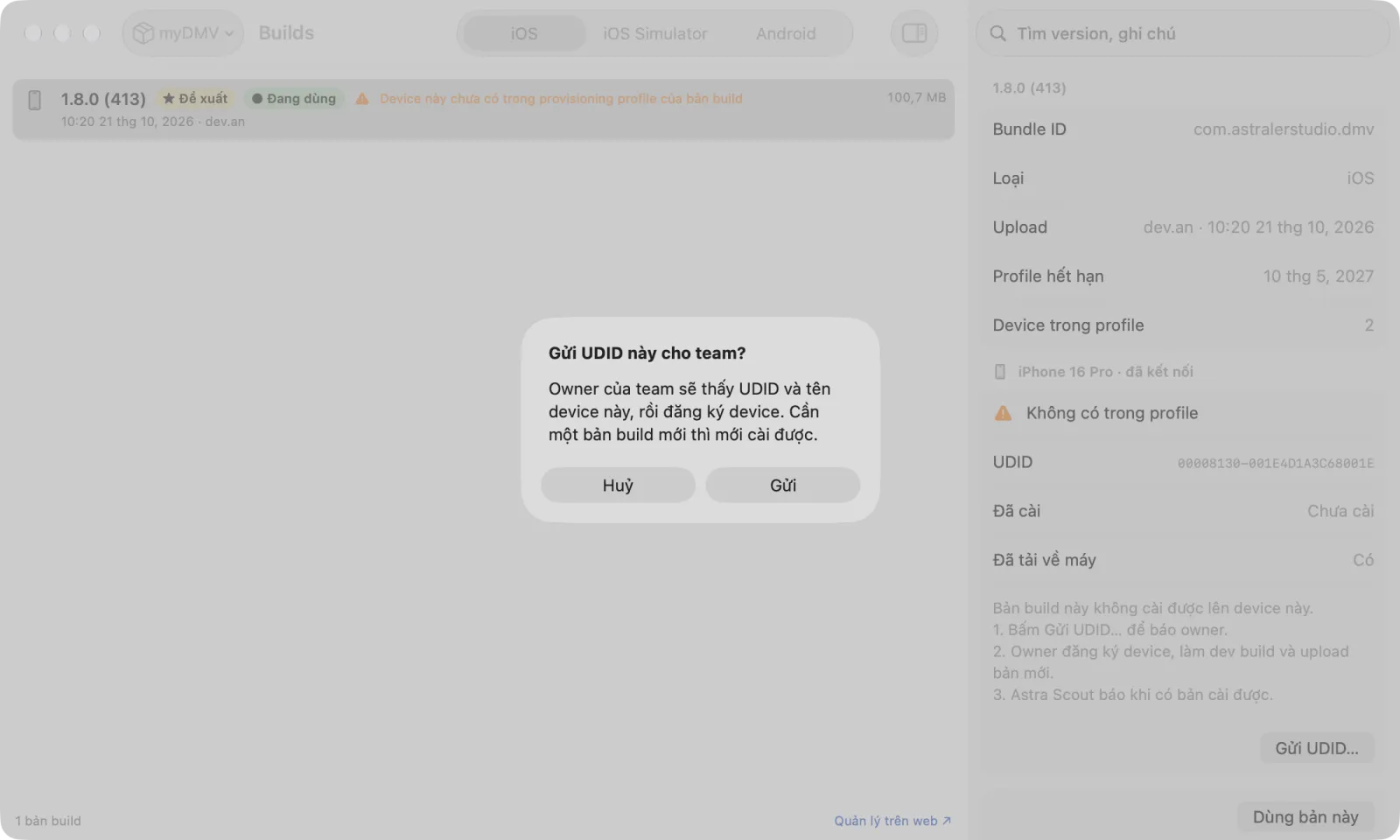Viewport: 1400px width, 840px height.
Task: Click the Upload dev.an timestamp value
Action: click(1258, 227)
